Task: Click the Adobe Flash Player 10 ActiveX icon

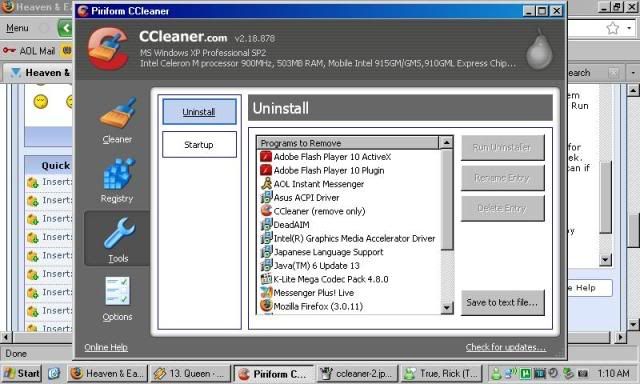Action: point(266,157)
